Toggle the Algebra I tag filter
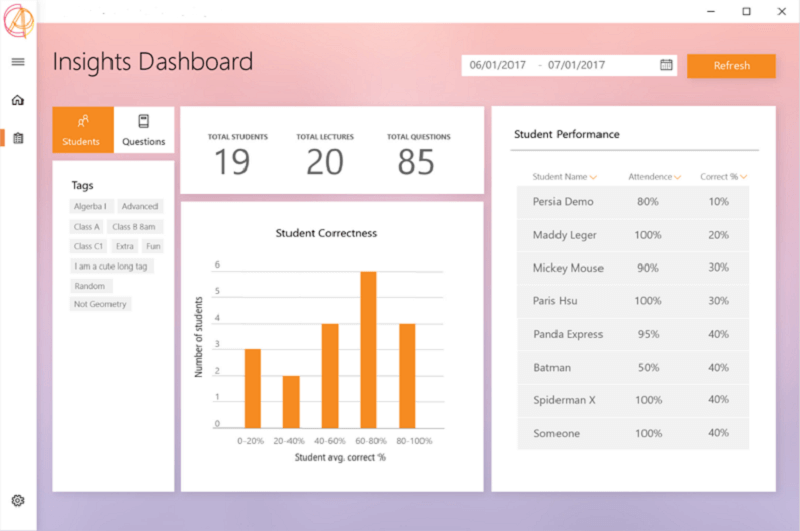Image resolution: width=800 pixels, height=531 pixels. pos(91,206)
